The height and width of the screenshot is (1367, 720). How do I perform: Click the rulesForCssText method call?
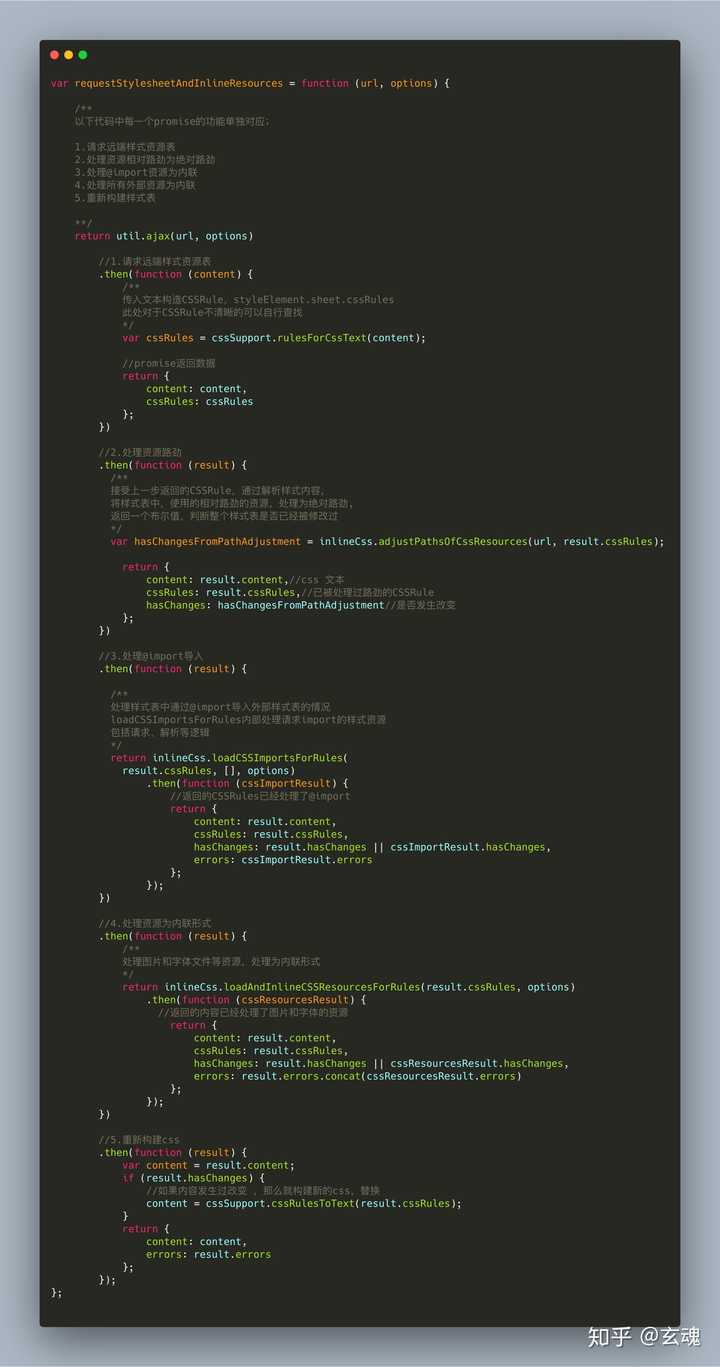(317, 338)
